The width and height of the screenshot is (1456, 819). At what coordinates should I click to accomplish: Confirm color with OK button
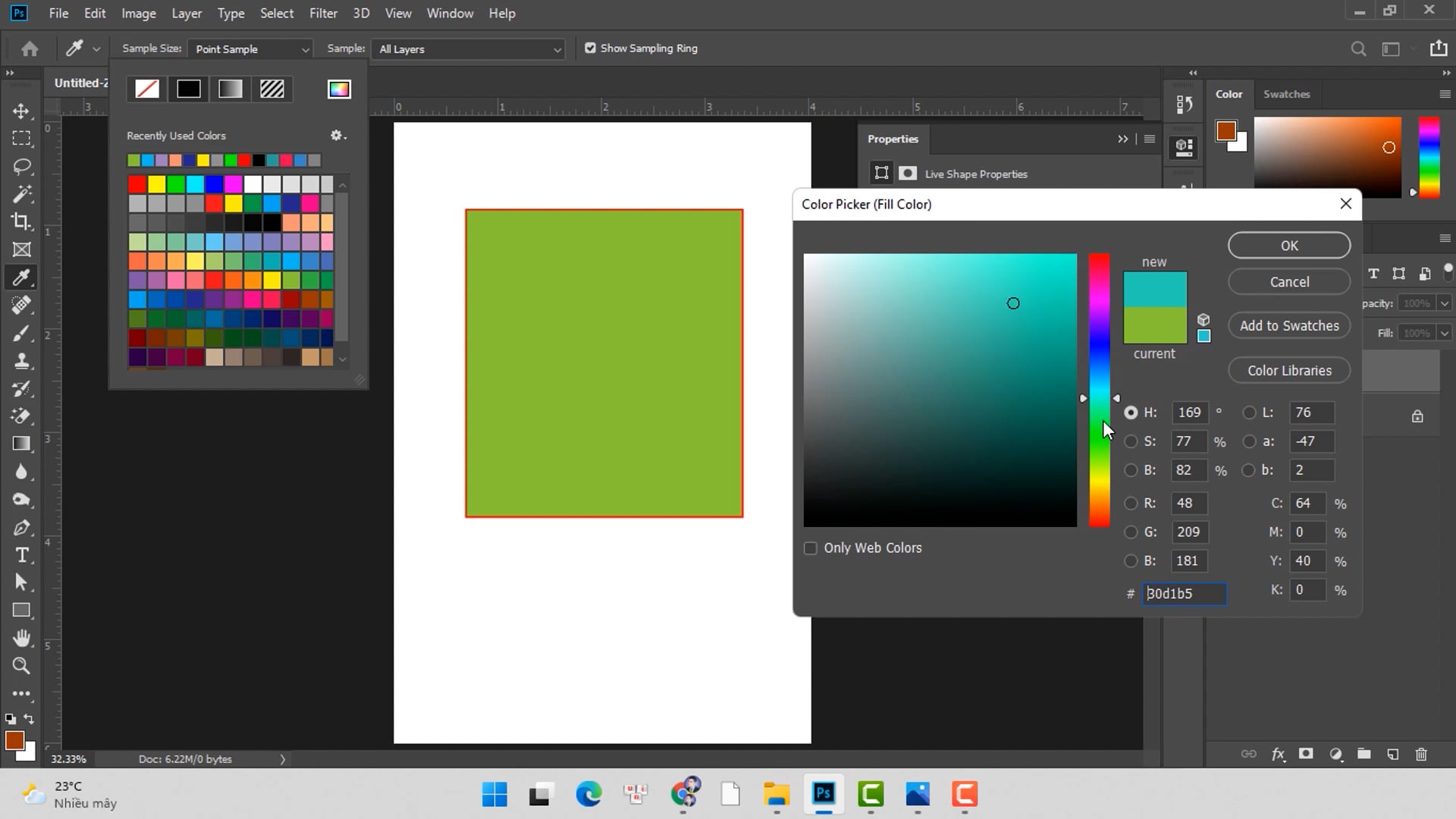(x=1289, y=246)
